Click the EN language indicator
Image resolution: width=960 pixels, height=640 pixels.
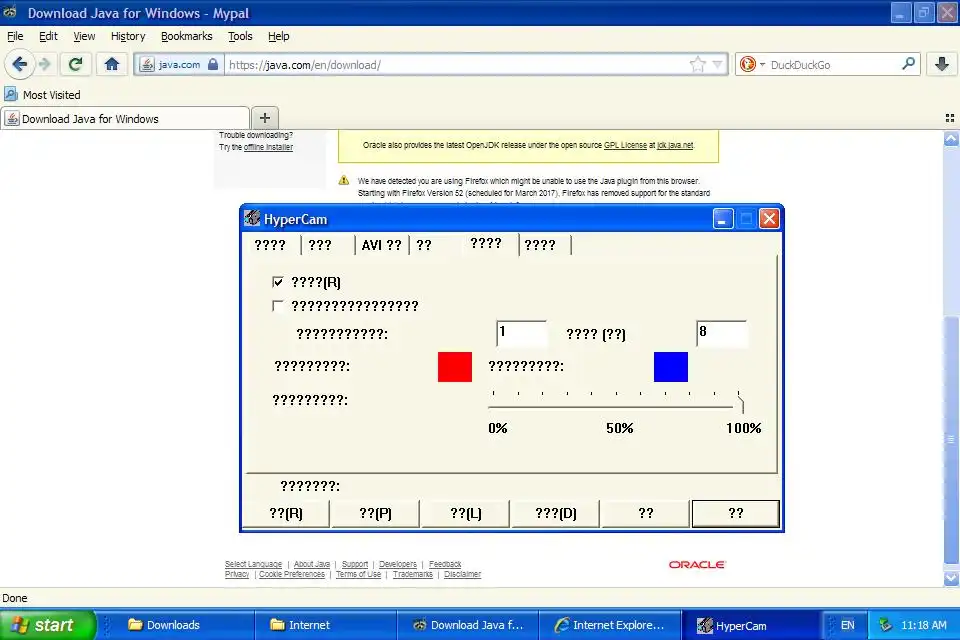(847, 625)
